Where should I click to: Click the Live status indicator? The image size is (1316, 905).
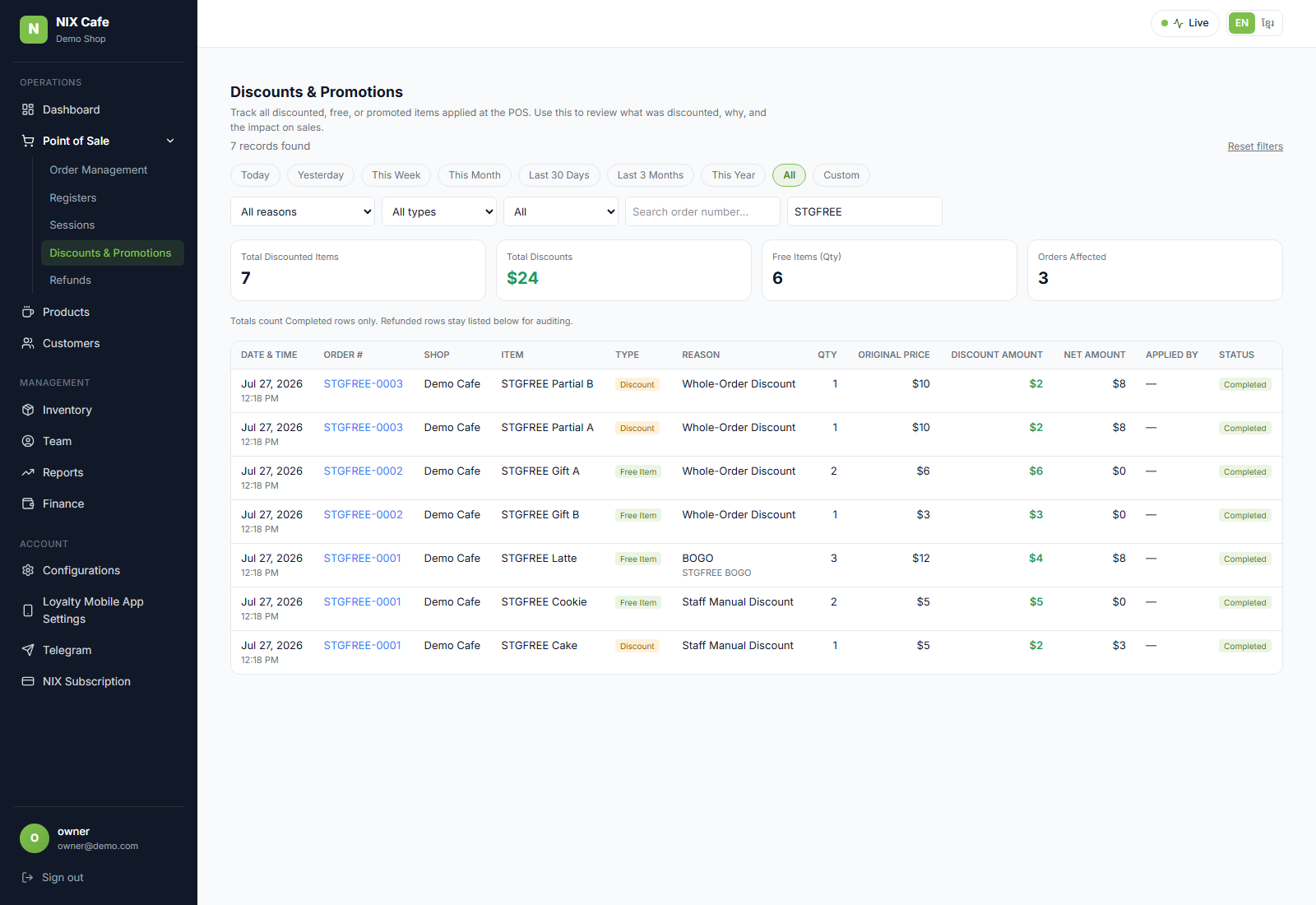click(1185, 23)
